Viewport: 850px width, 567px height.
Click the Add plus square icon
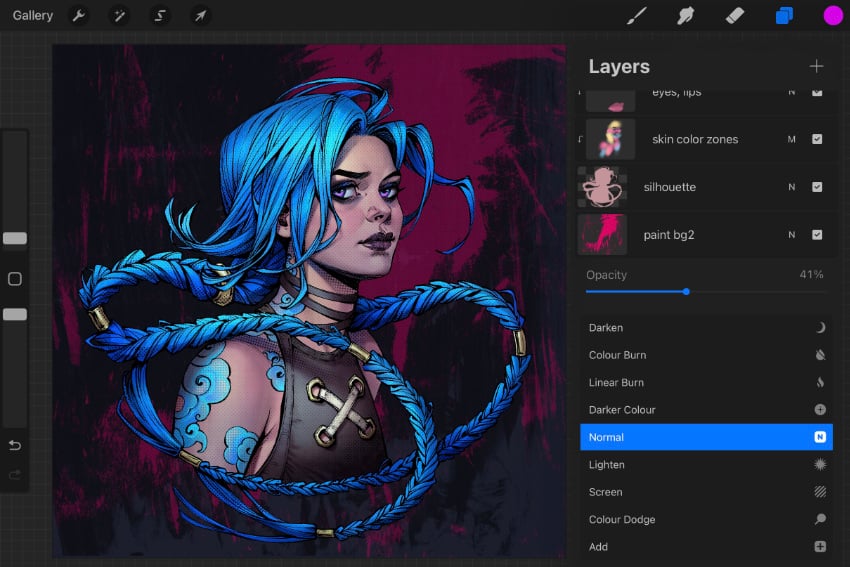click(820, 546)
